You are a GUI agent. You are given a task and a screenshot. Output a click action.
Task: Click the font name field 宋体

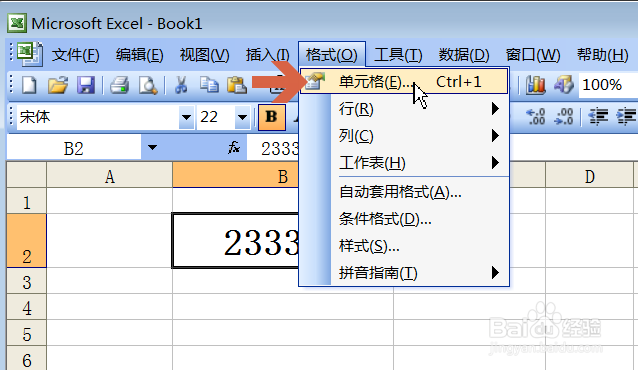click(98, 117)
